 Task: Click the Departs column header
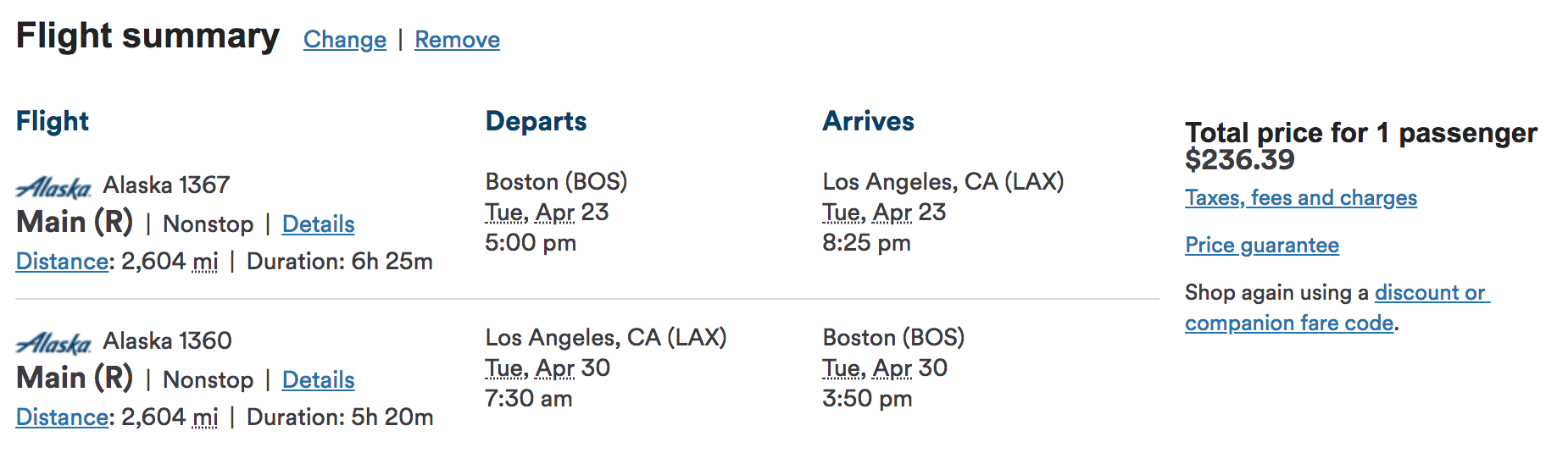[x=536, y=121]
